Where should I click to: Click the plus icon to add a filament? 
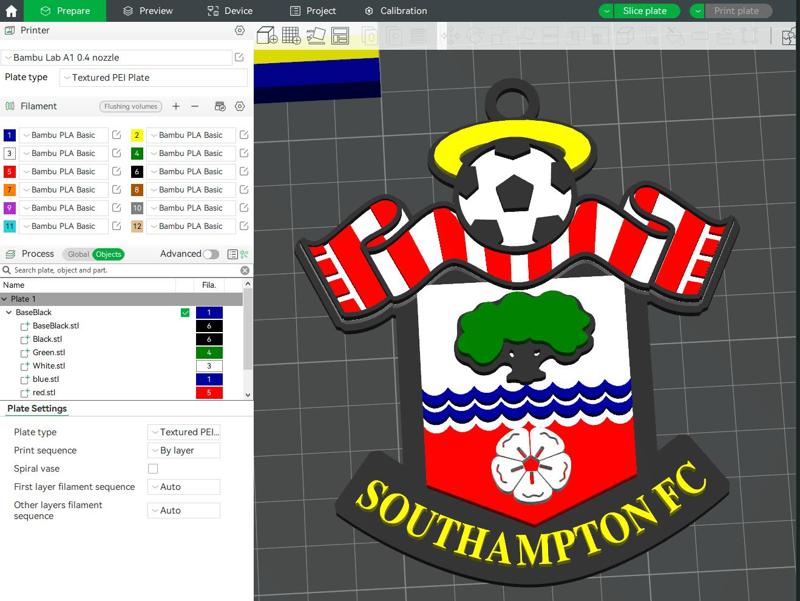coord(176,106)
